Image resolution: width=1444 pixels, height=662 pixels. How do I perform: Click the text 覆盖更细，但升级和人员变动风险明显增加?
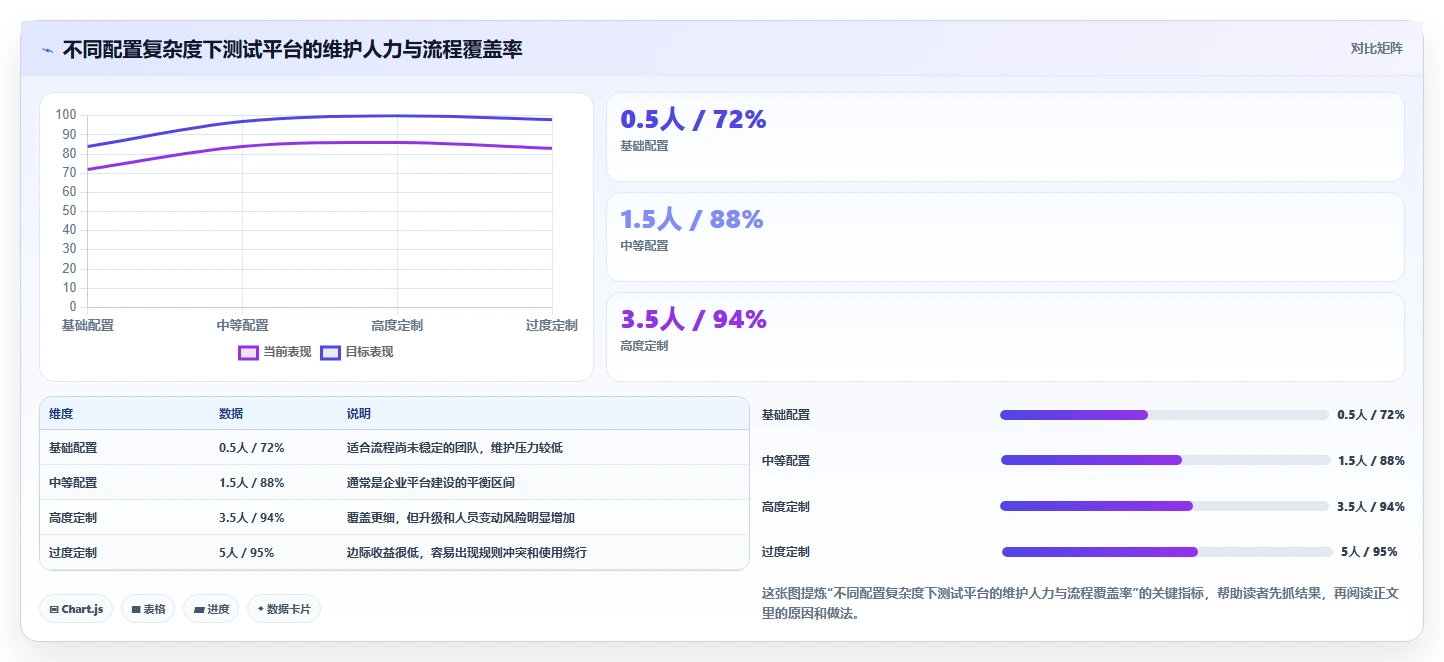click(461, 518)
